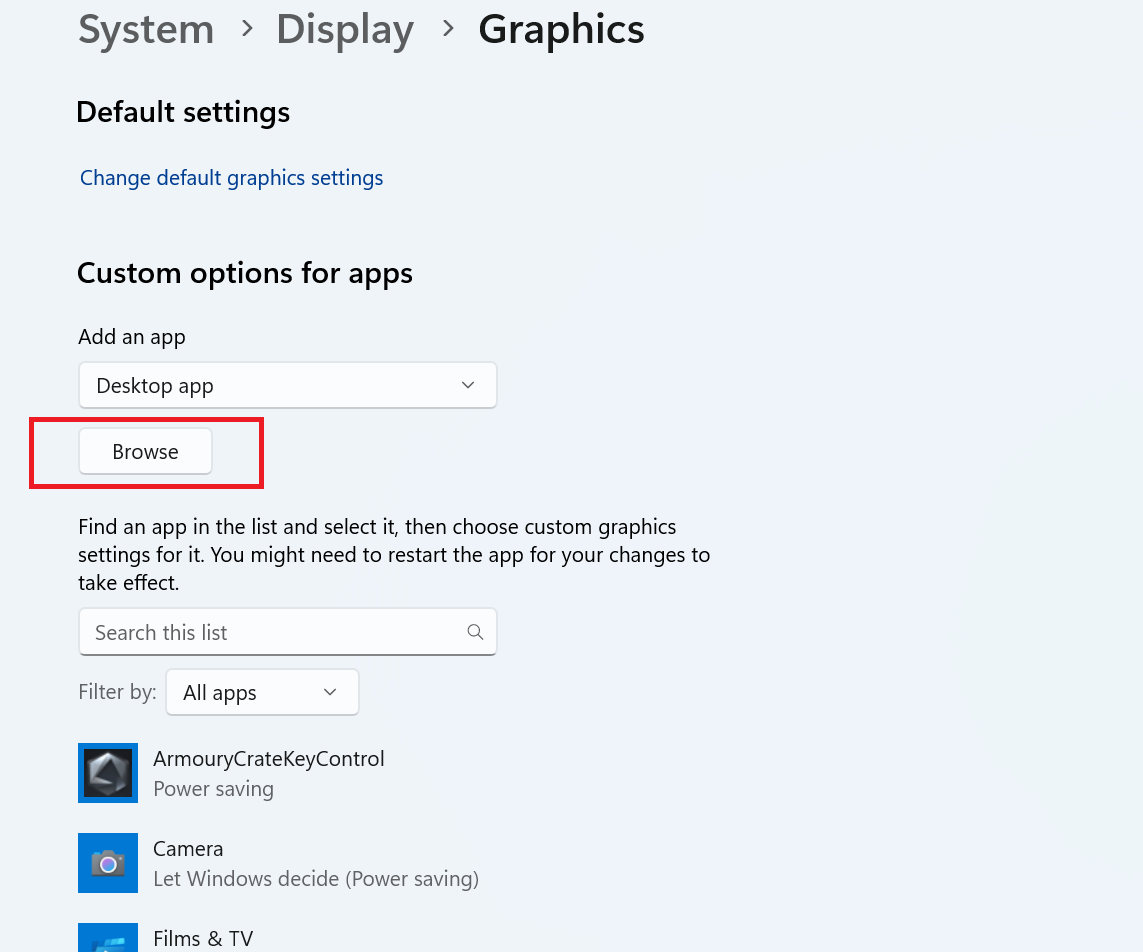The image size is (1143, 952).
Task: Select ArmouryCrateKeyControl in the app list
Action: [x=268, y=759]
